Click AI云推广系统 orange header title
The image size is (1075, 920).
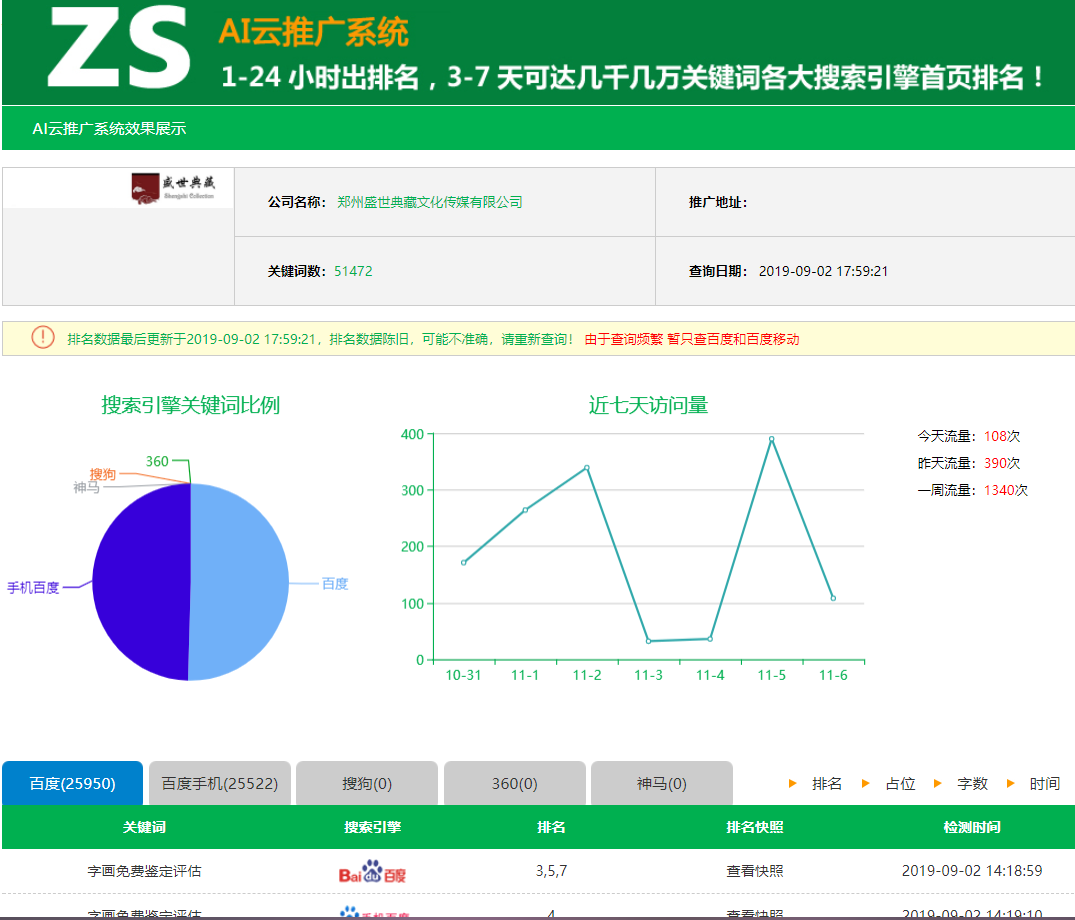[x=313, y=32]
